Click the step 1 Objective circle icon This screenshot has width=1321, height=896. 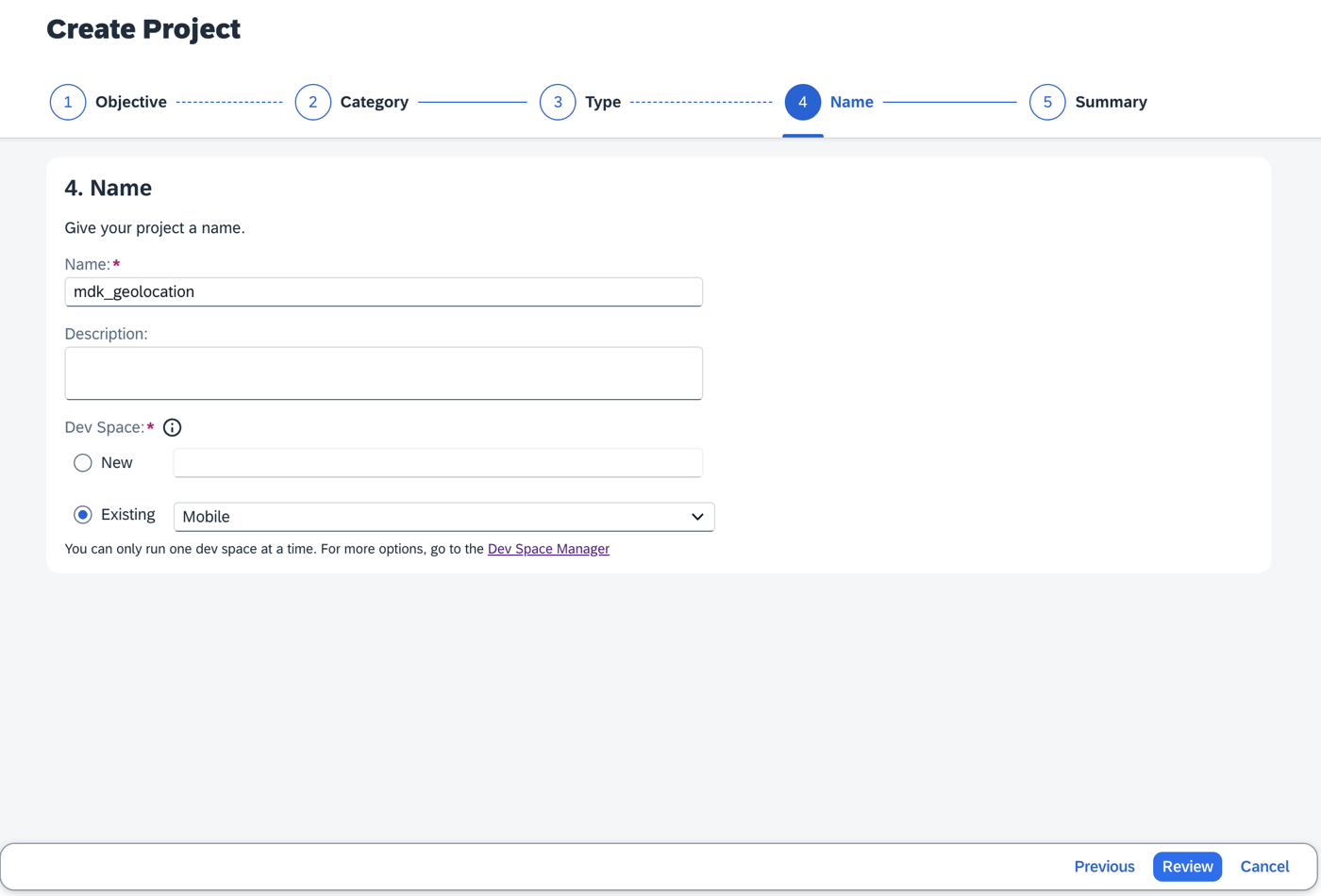tap(68, 102)
